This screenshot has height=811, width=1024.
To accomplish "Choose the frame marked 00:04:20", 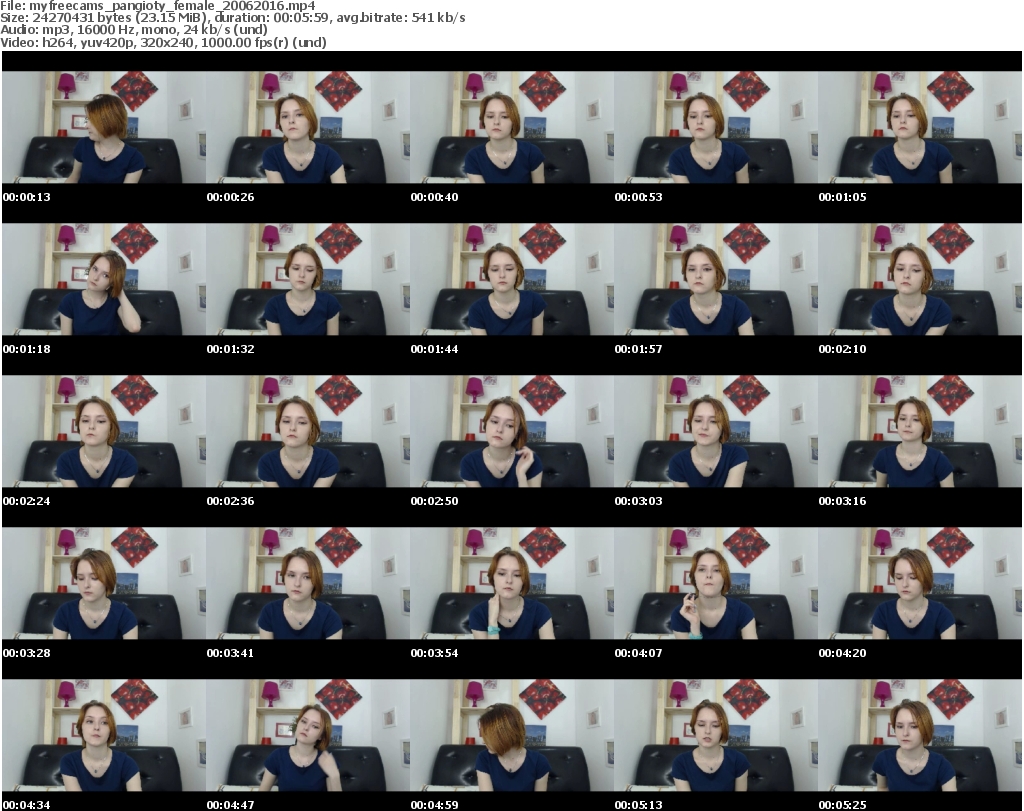I will point(920,584).
